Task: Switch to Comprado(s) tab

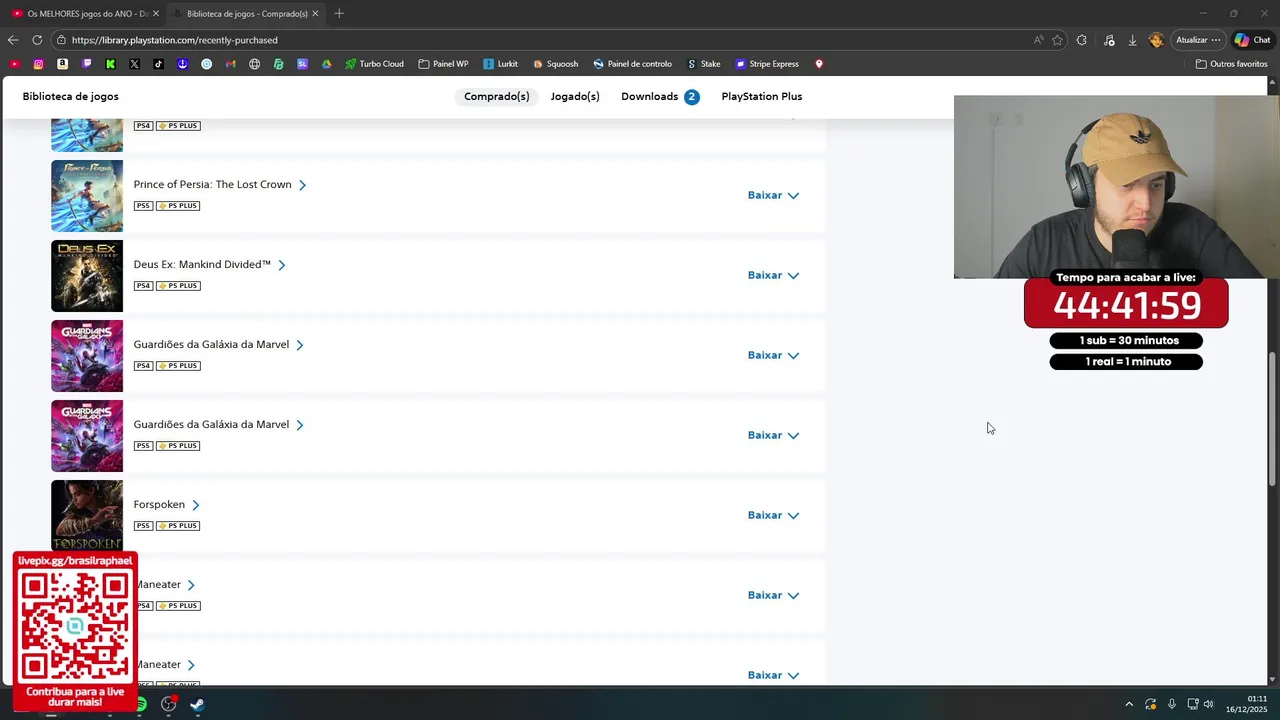Action: click(497, 97)
